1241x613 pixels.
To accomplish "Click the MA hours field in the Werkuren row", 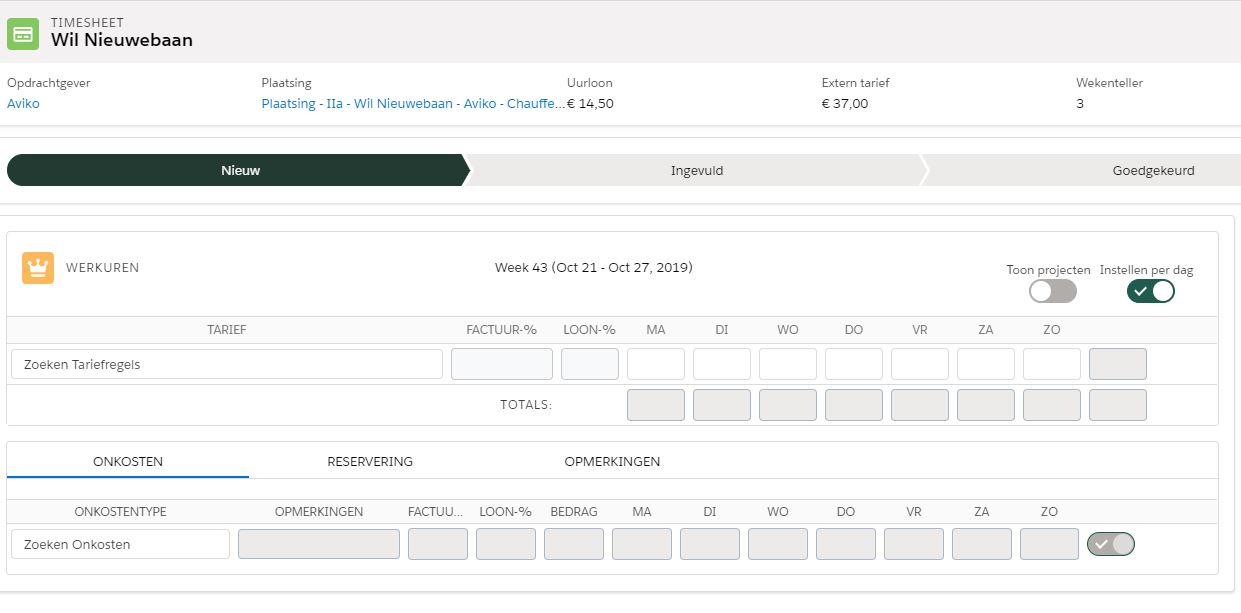I will tap(656, 364).
